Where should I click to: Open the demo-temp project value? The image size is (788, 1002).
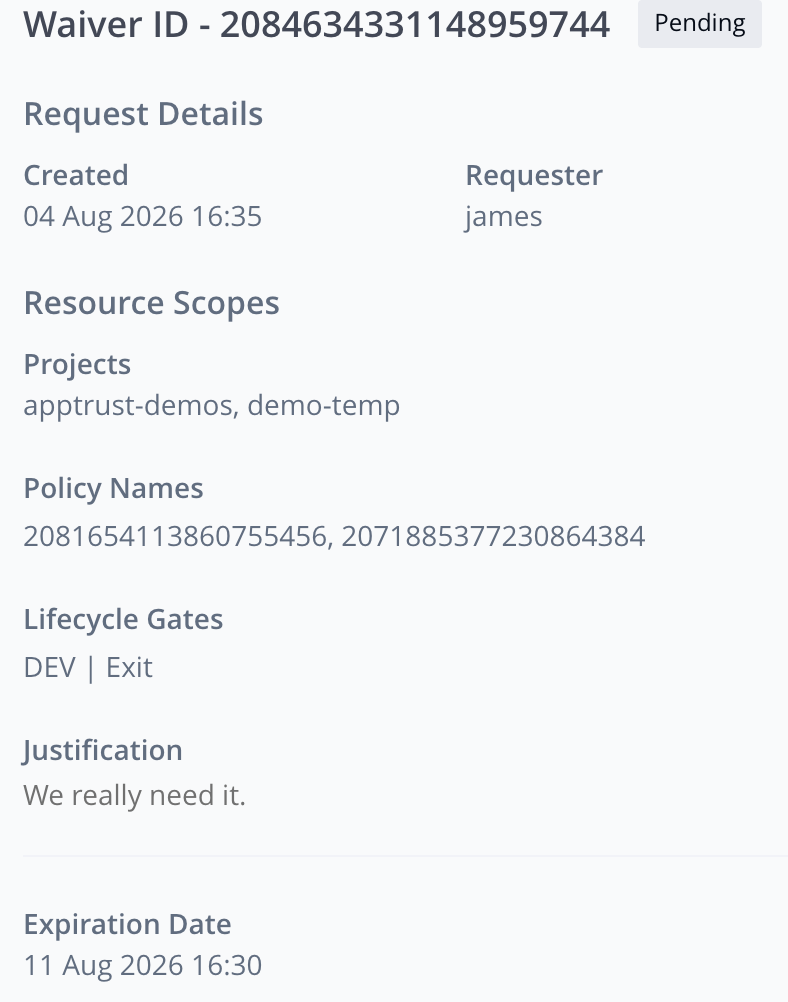click(x=323, y=405)
